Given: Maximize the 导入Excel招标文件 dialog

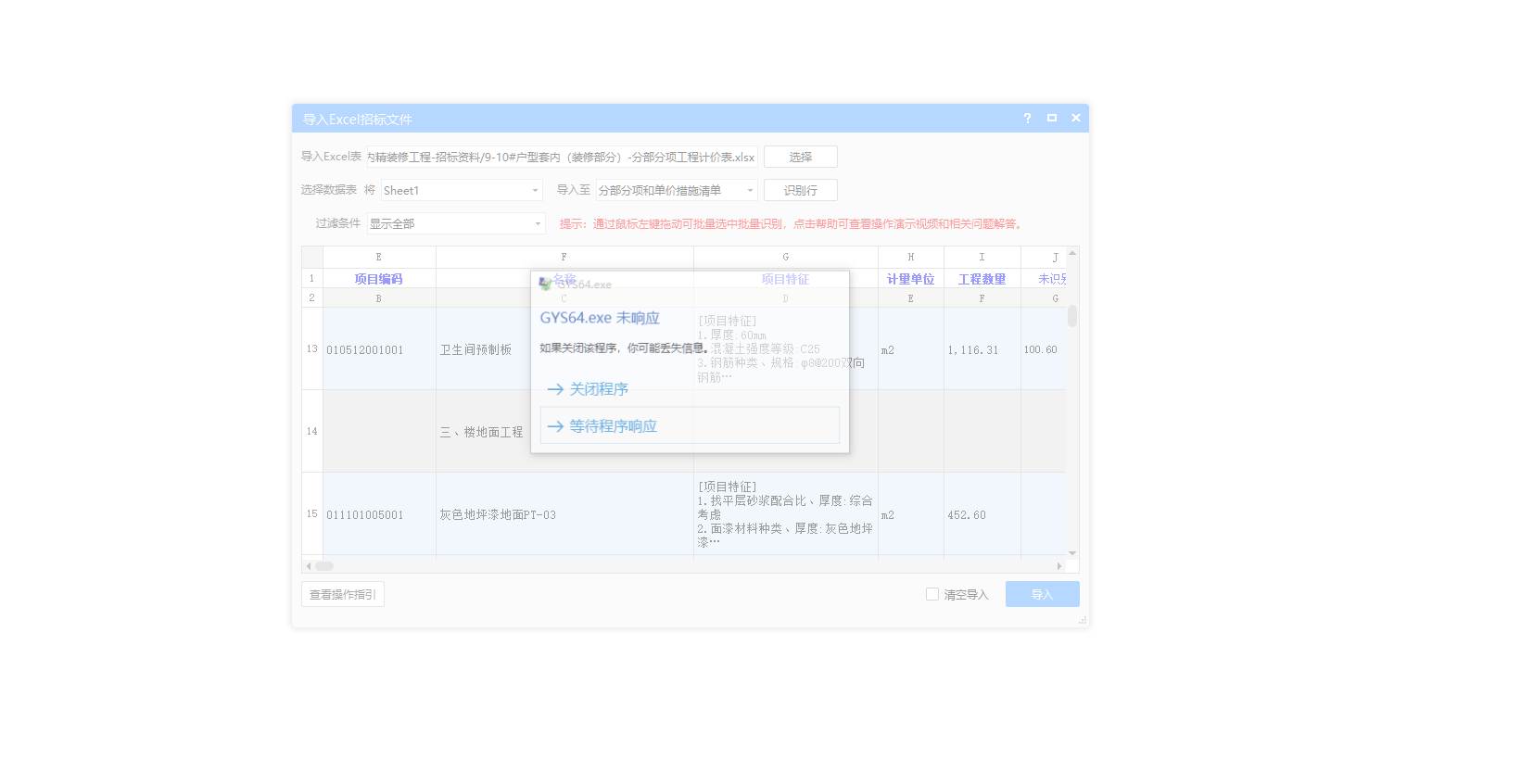Looking at the screenshot, I should (1052, 118).
